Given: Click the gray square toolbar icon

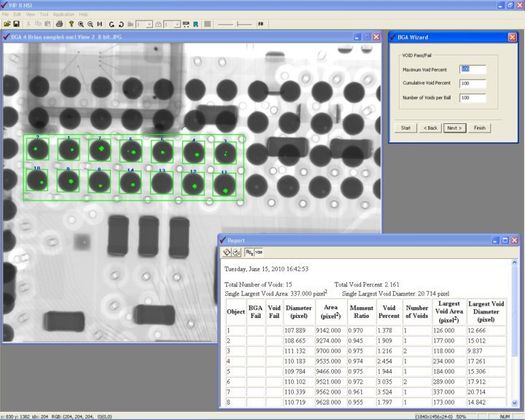Looking at the screenshot, I should point(208,24).
